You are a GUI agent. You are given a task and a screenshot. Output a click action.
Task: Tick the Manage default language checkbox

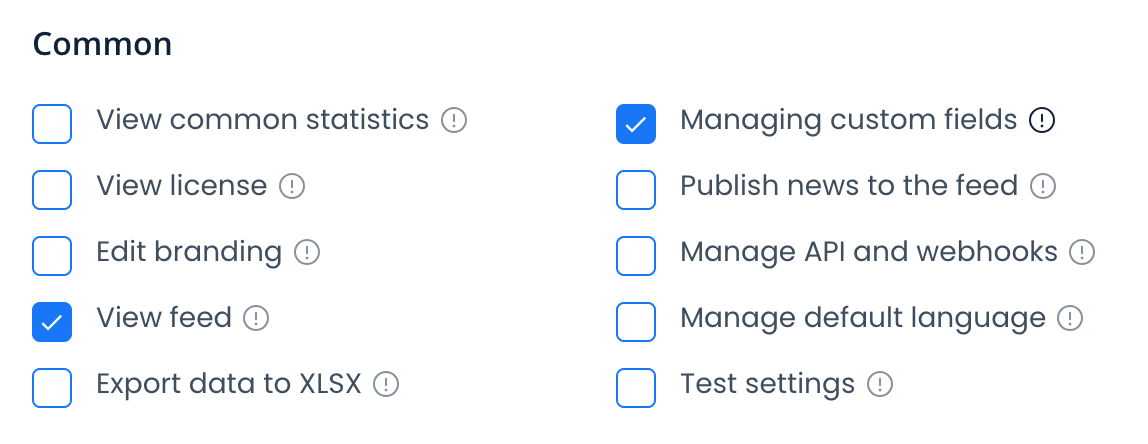tap(636, 322)
